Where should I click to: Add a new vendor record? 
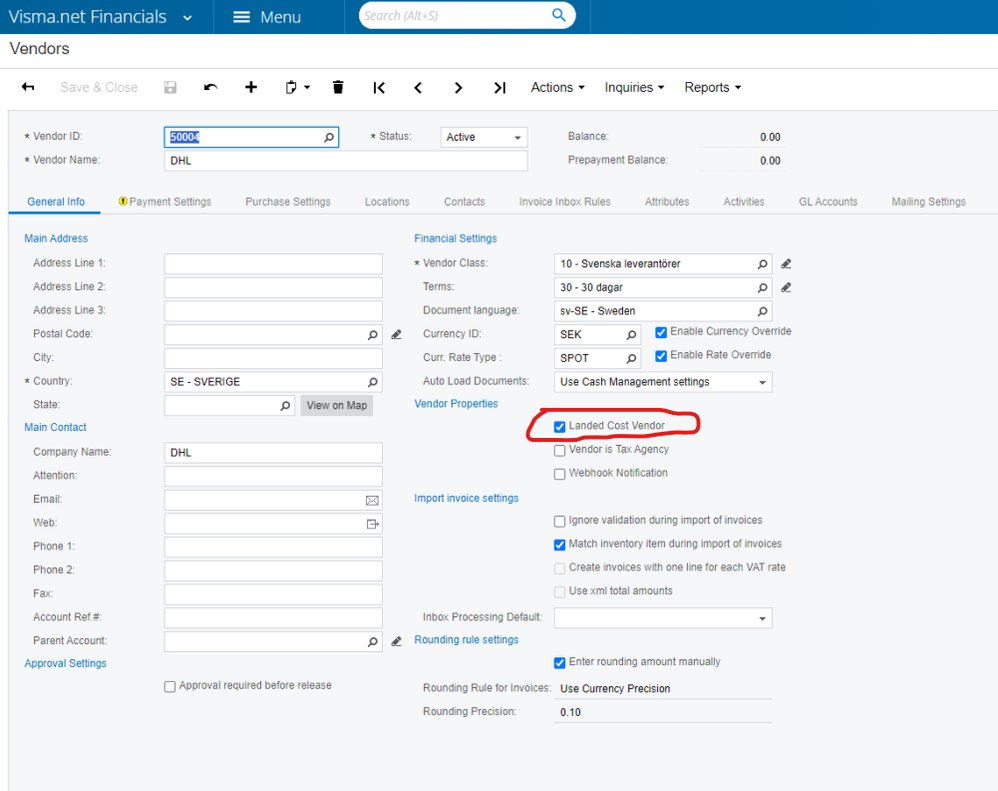251,87
